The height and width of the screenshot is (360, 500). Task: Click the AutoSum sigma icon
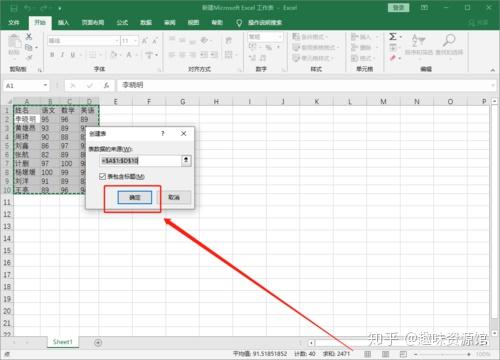[393, 37]
